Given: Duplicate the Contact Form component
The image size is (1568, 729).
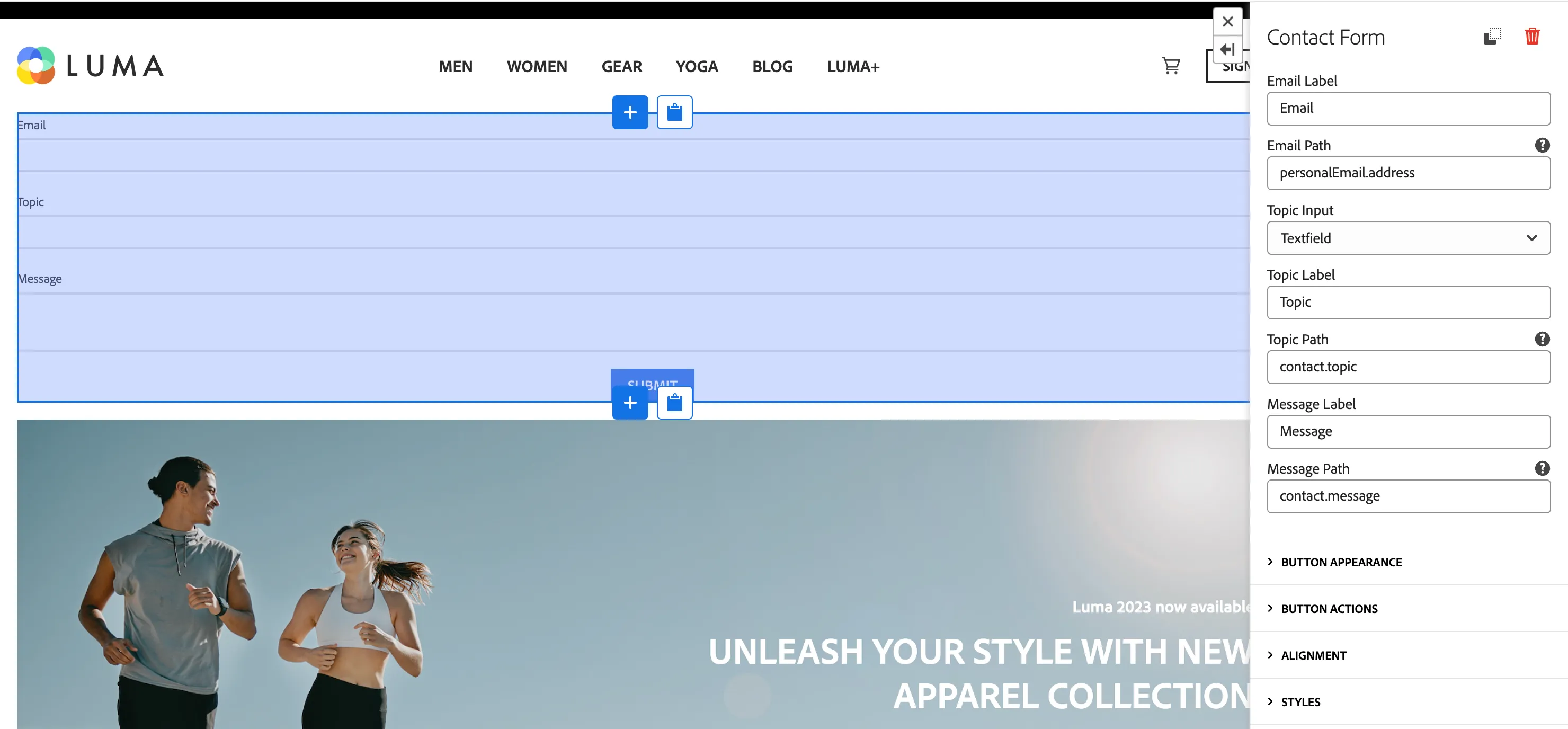Looking at the screenshot, I should (1493, 37).
